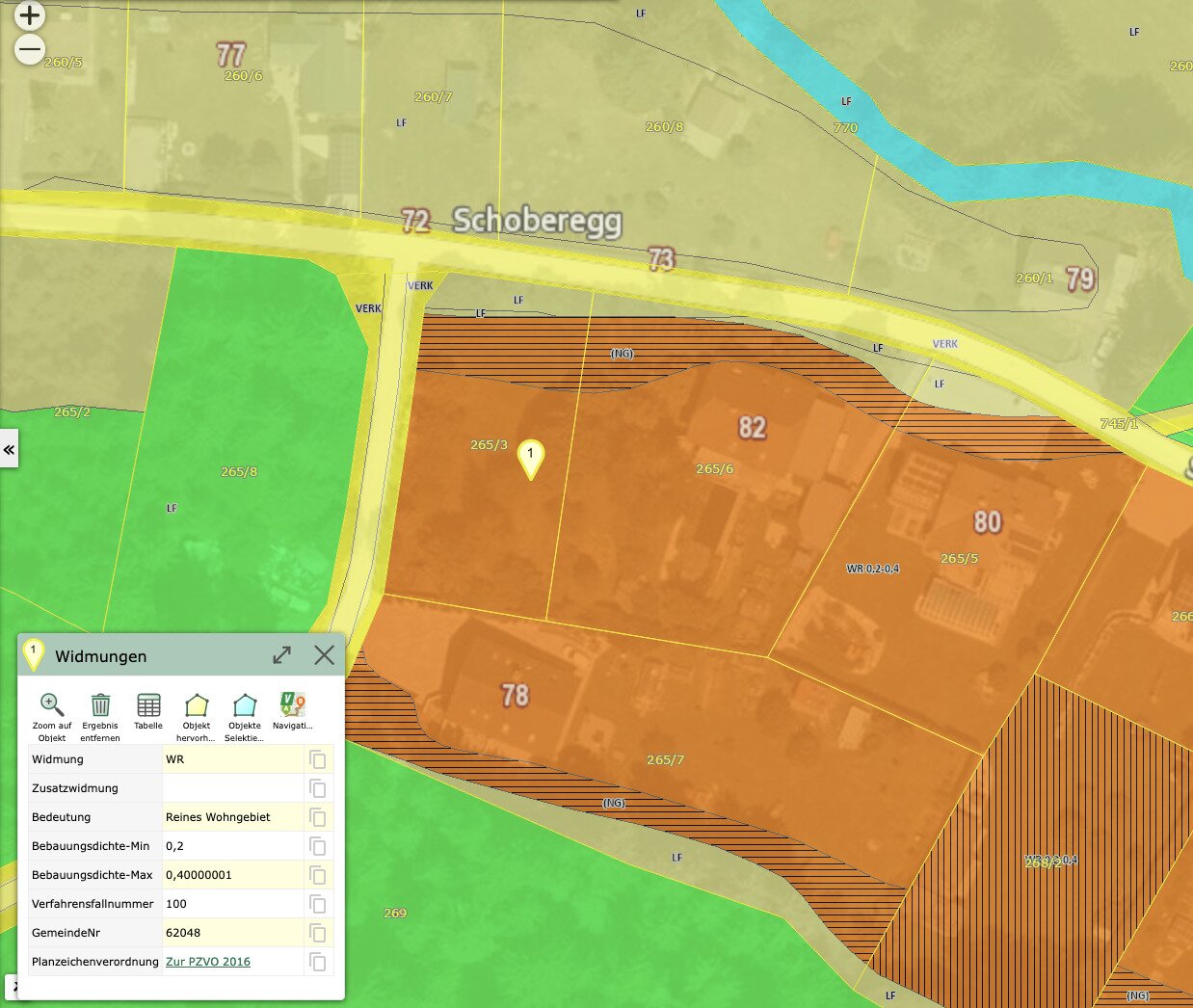Expand the collapsed left sidebar chevron
The image size is (1193, 1008).
(9, 449)
